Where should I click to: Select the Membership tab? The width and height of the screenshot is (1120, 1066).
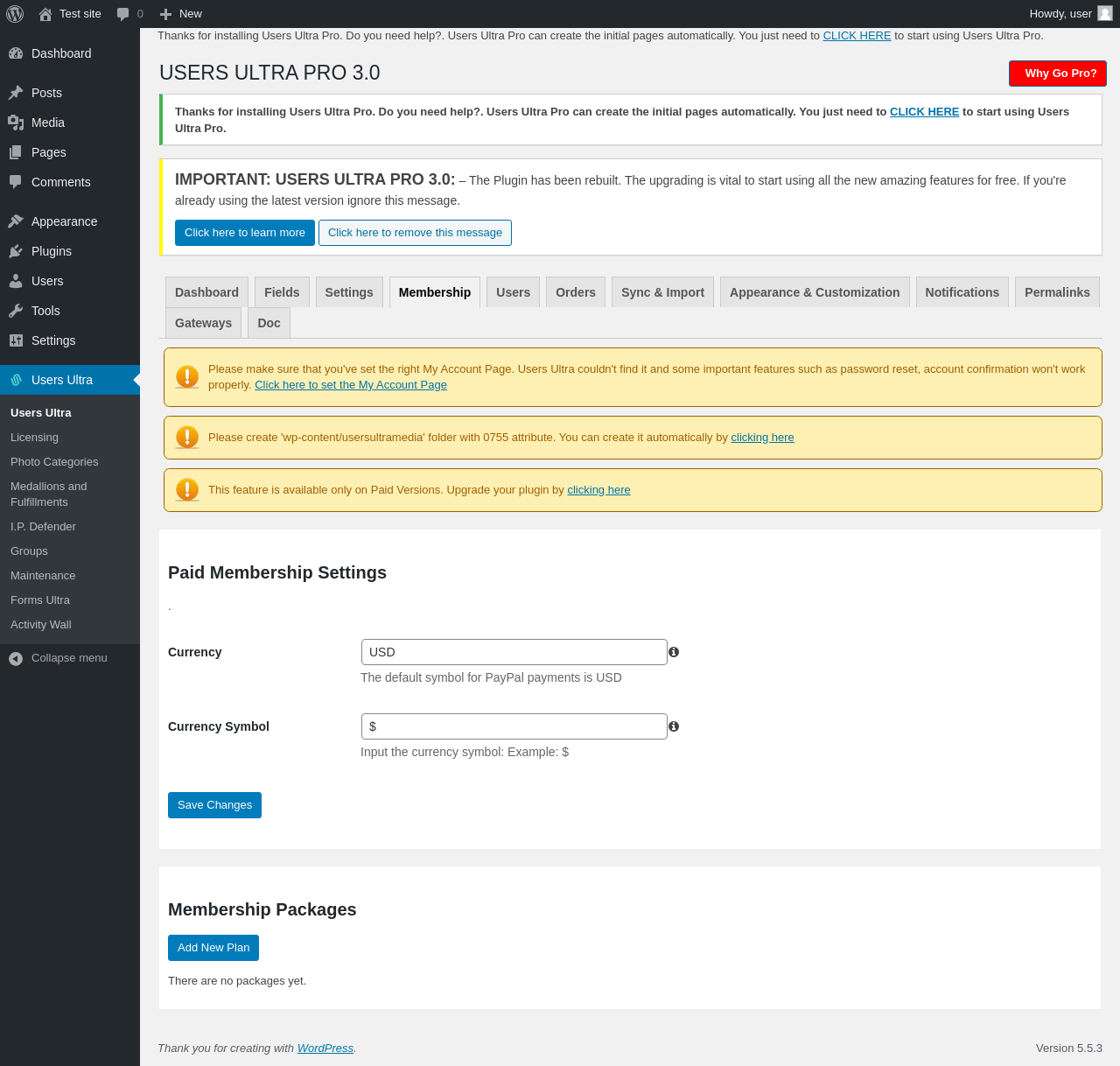point(435,292)
